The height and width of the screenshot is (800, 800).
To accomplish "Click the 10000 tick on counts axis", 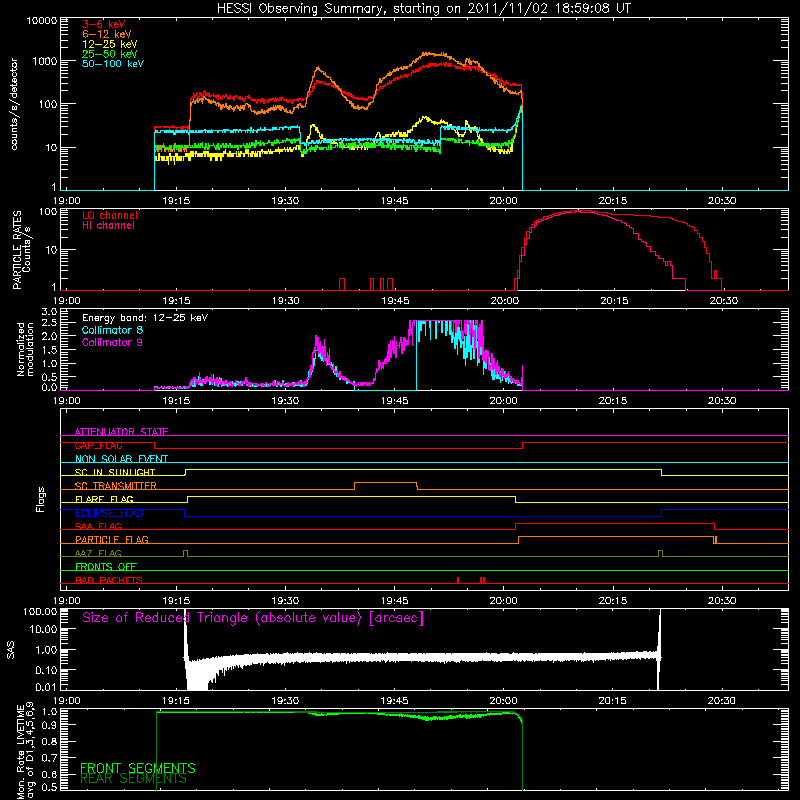I will click(x=42, y=21).
